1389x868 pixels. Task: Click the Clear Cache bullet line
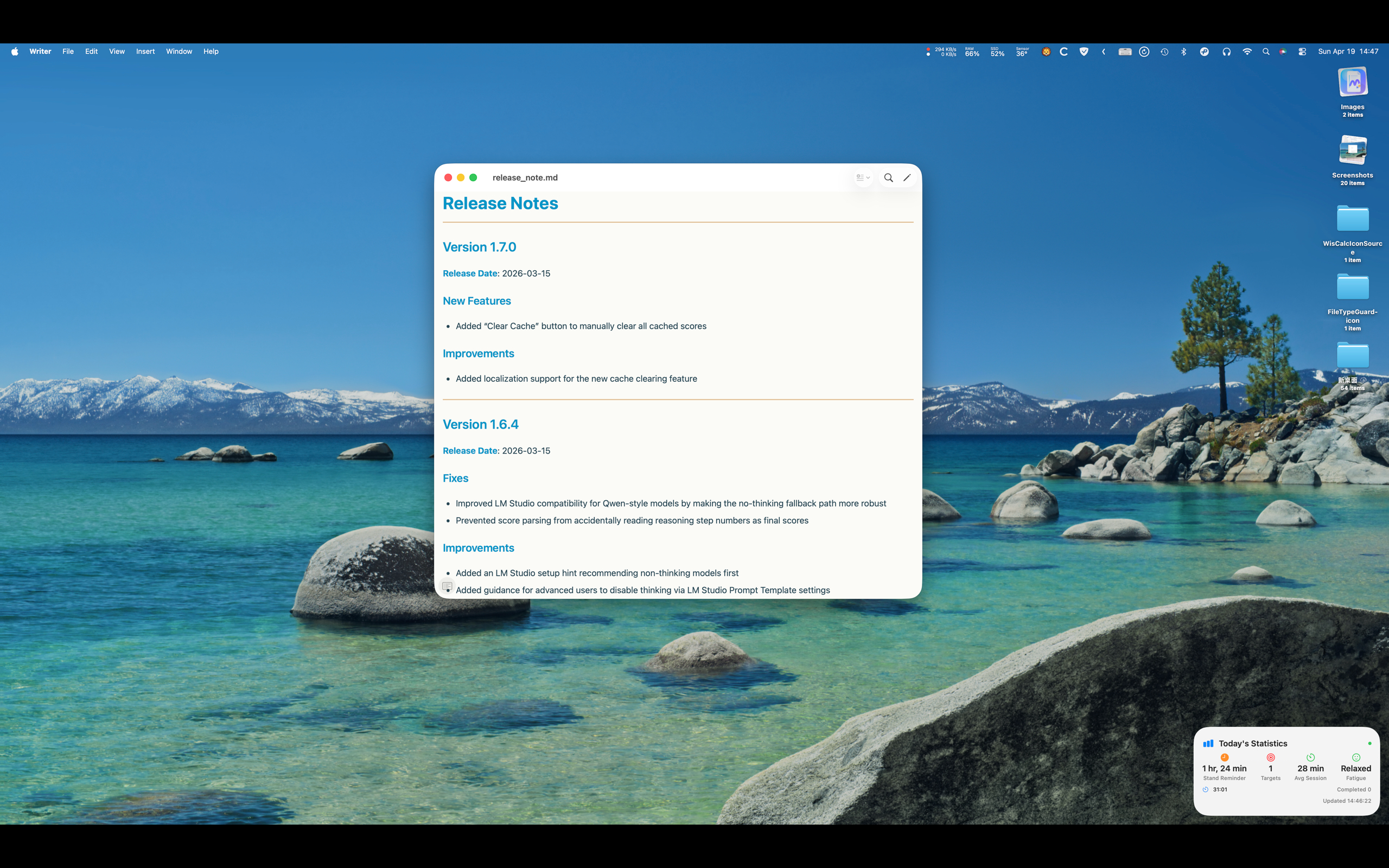pos(581,326)
